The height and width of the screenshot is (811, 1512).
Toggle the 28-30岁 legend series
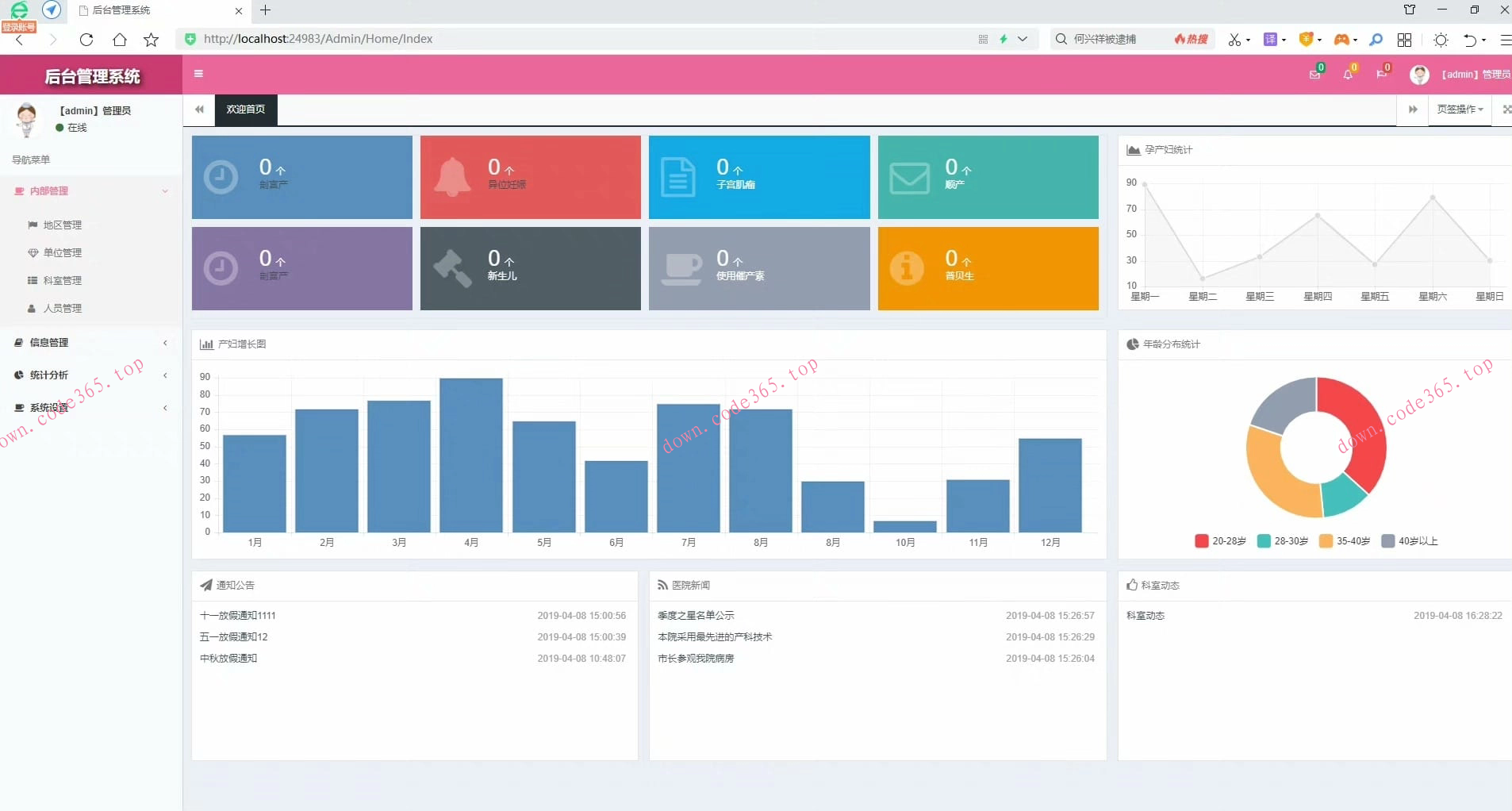pos(1283,541)
